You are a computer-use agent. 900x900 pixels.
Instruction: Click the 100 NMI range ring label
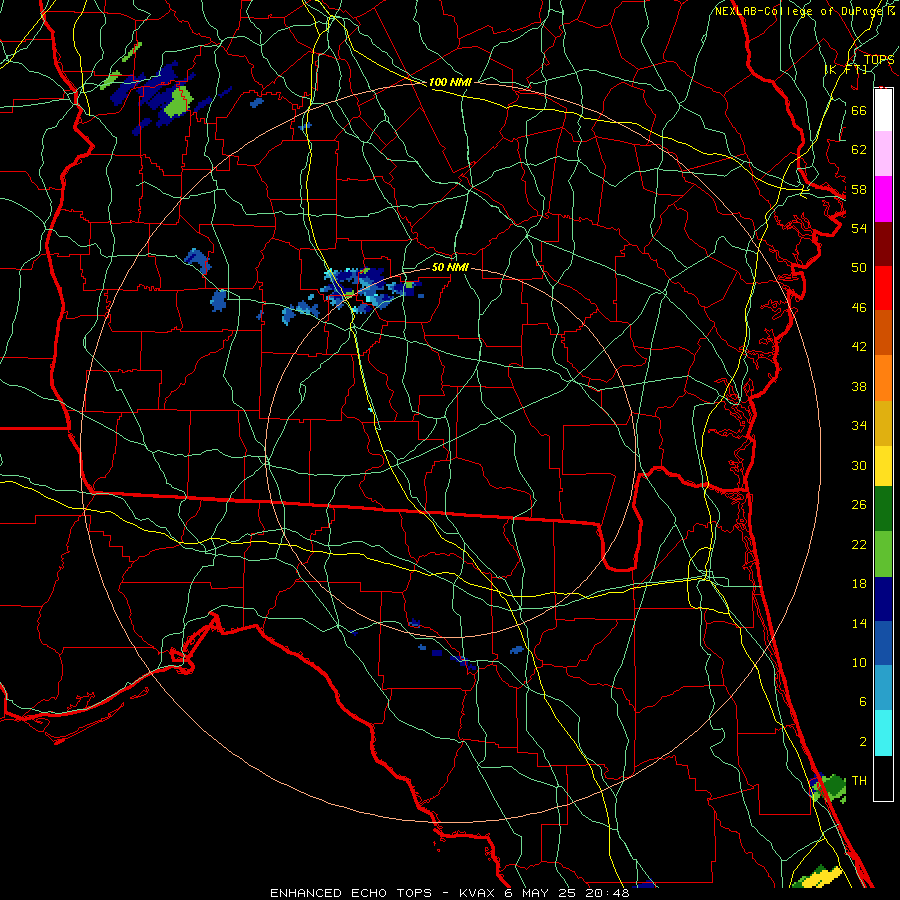[450, 82]
